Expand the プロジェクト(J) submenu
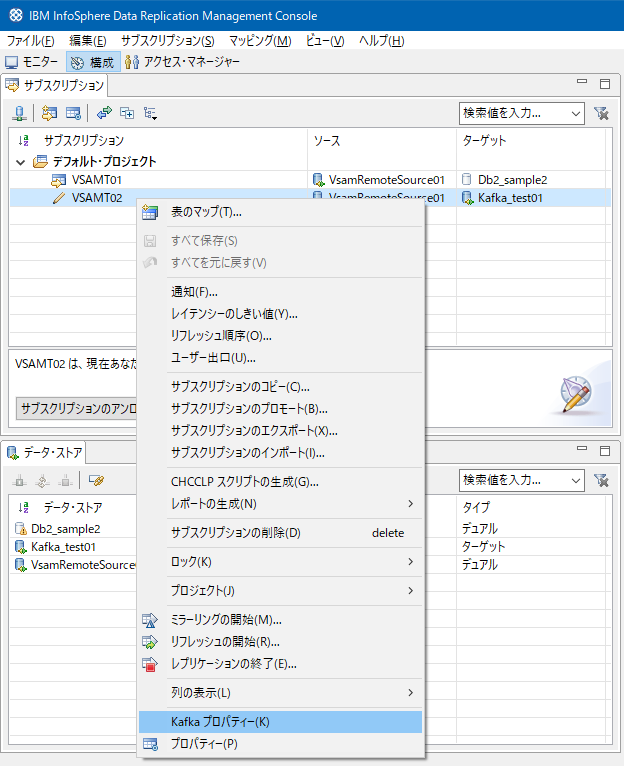 280,591
